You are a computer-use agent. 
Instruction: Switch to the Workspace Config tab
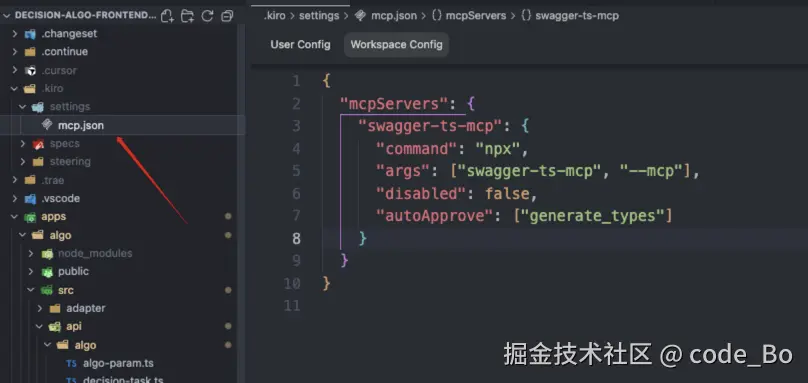coord(396,44)
